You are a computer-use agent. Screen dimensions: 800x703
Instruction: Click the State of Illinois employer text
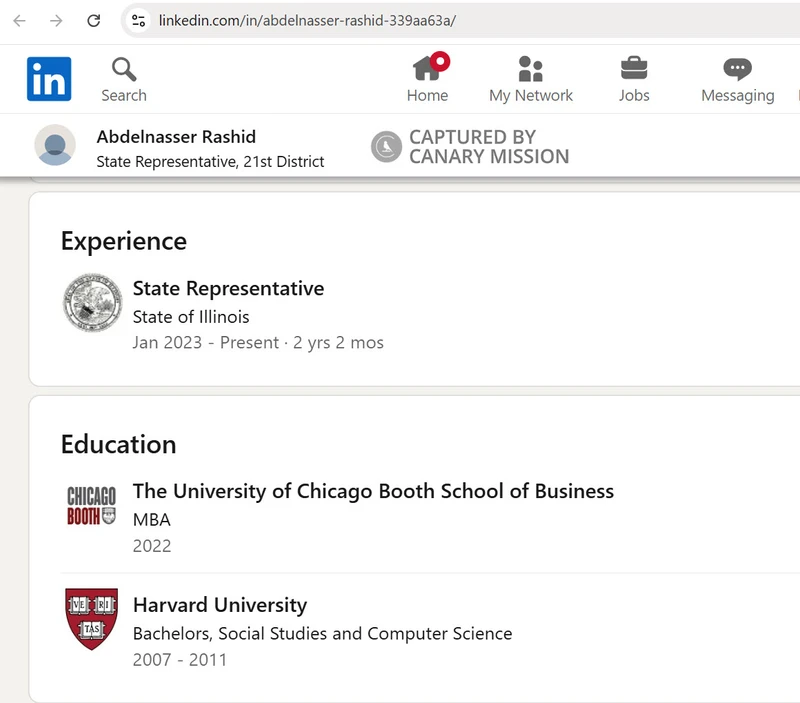click(x=191, y=317)
